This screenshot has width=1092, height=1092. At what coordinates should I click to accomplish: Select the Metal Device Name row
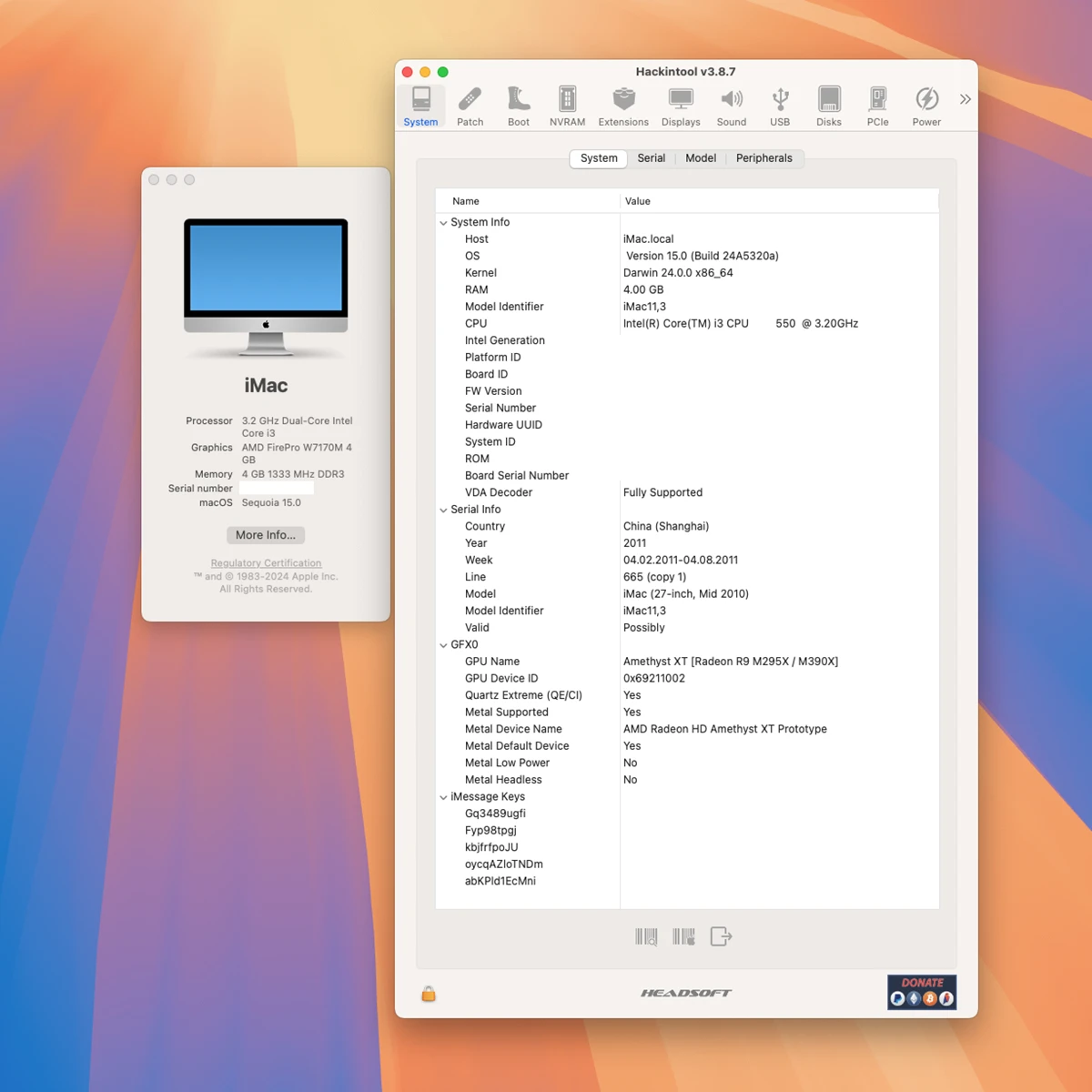pyautogui.click(x=687, y=729)
